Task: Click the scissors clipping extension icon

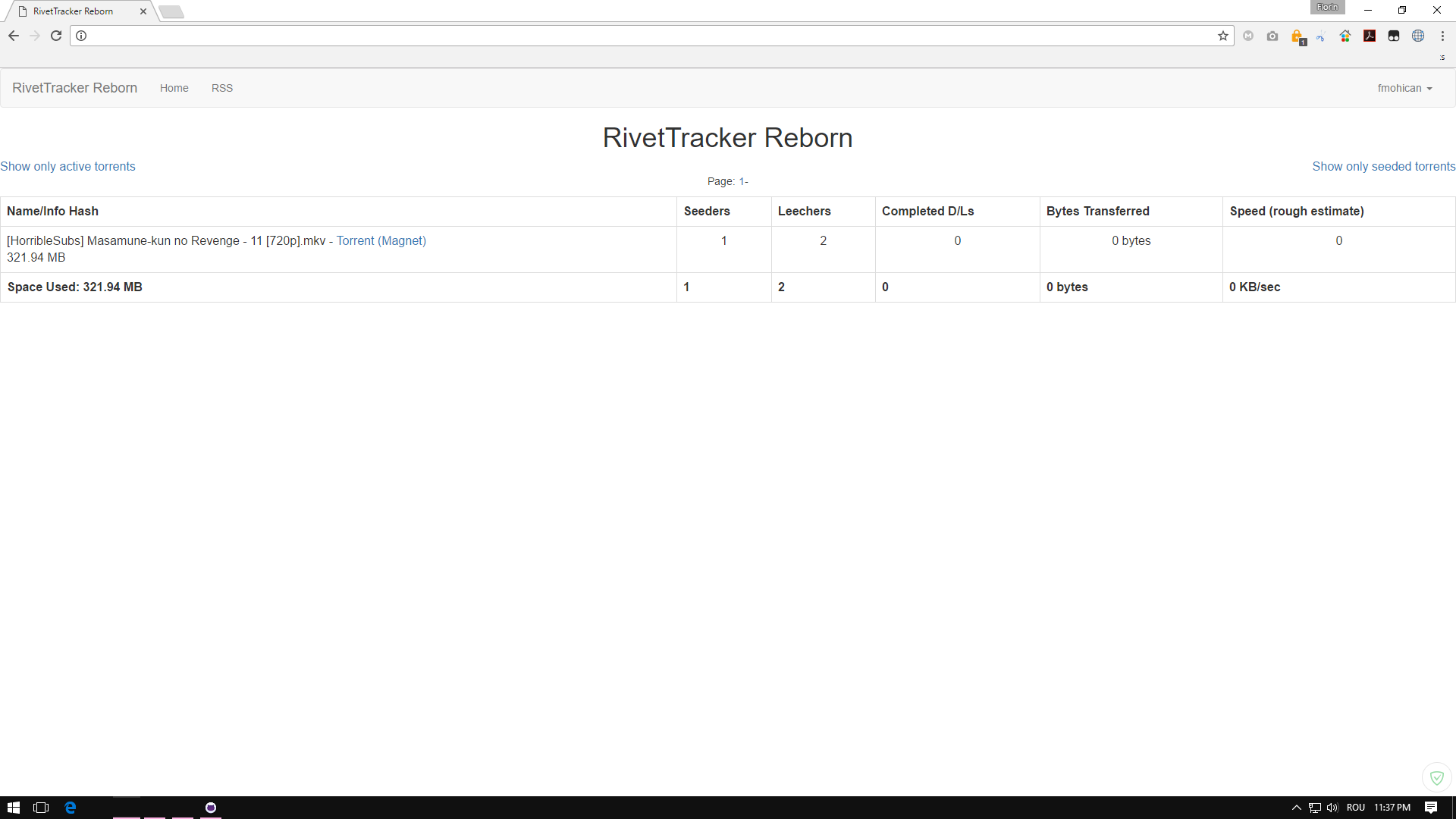Action: point(1321,36)
